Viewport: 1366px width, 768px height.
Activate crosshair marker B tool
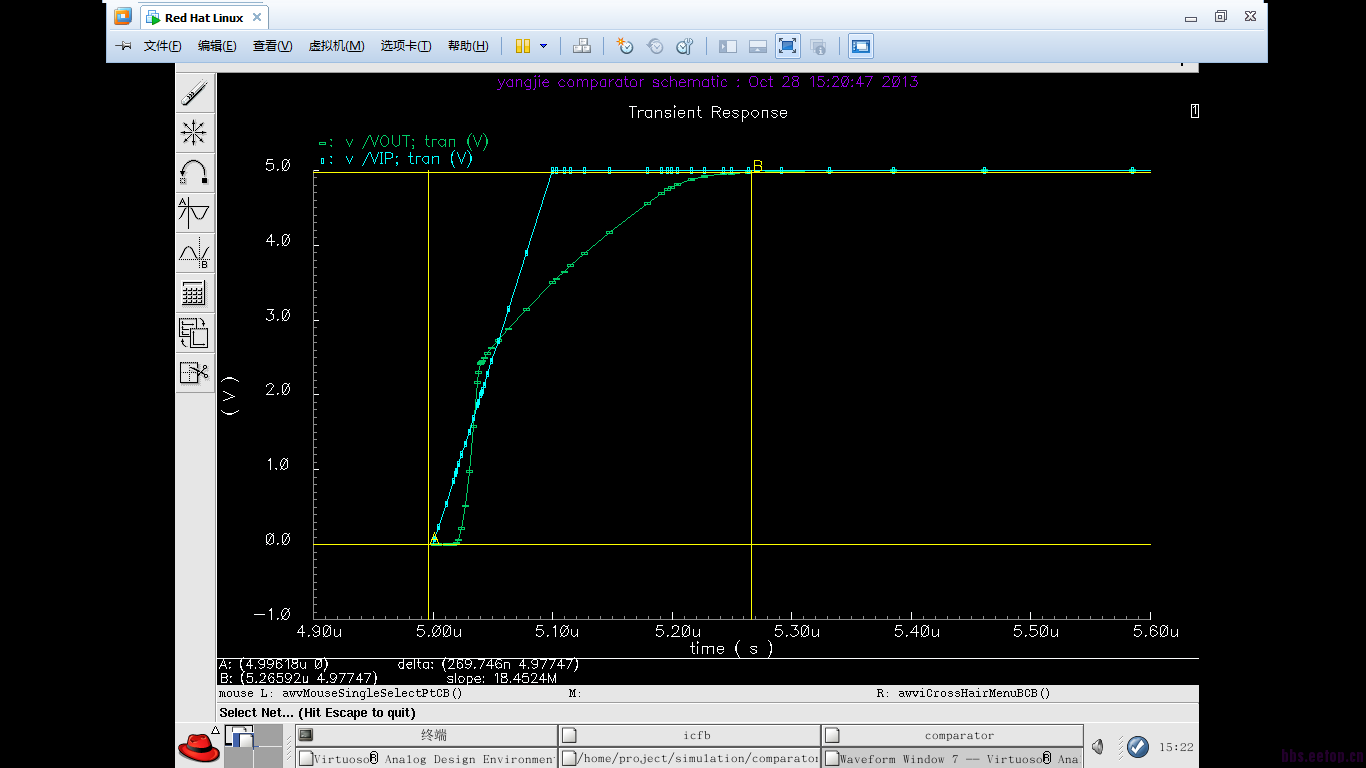[194, 253]
